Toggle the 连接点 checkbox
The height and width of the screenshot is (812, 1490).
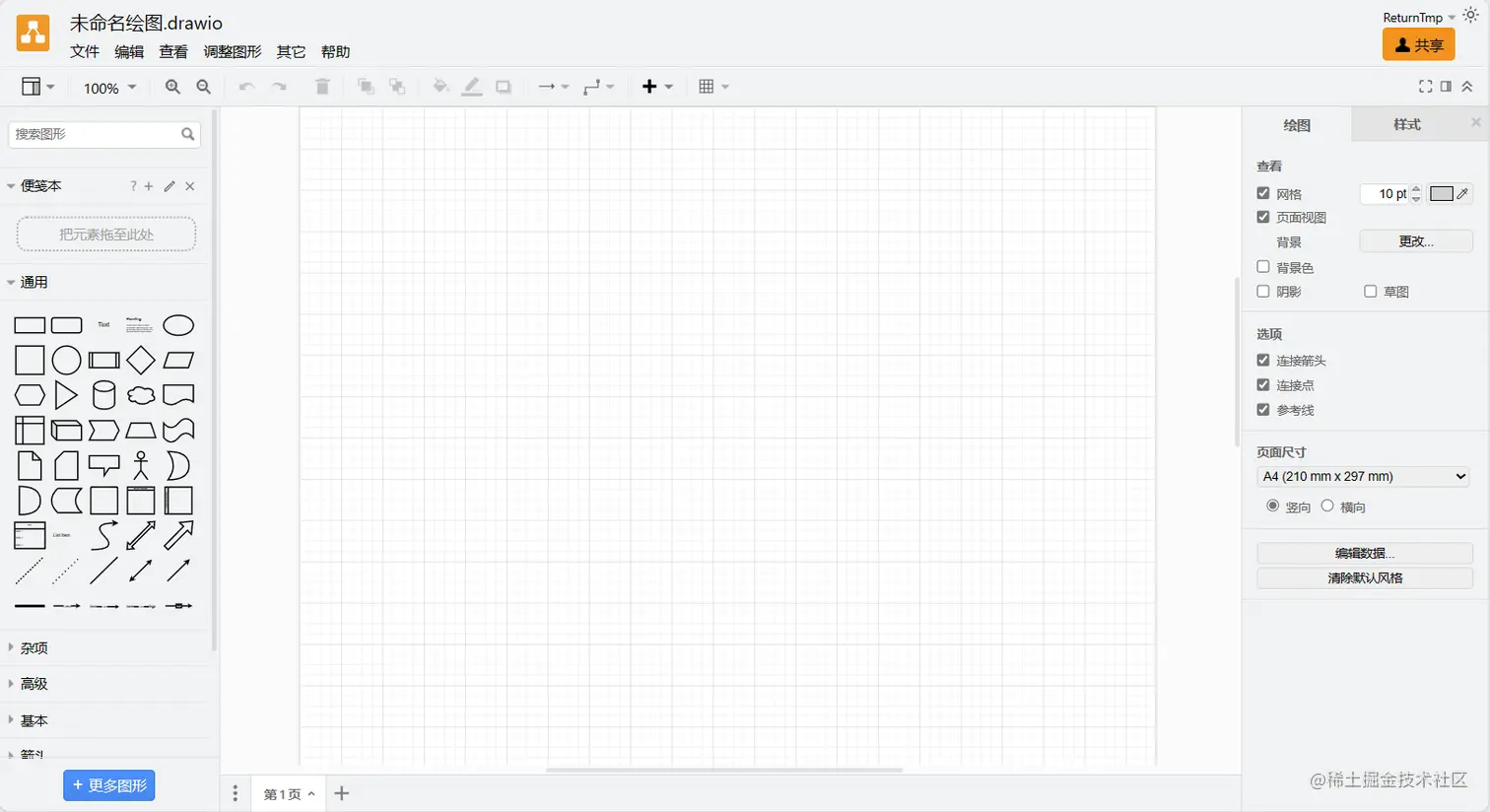tap(1263, 384)
